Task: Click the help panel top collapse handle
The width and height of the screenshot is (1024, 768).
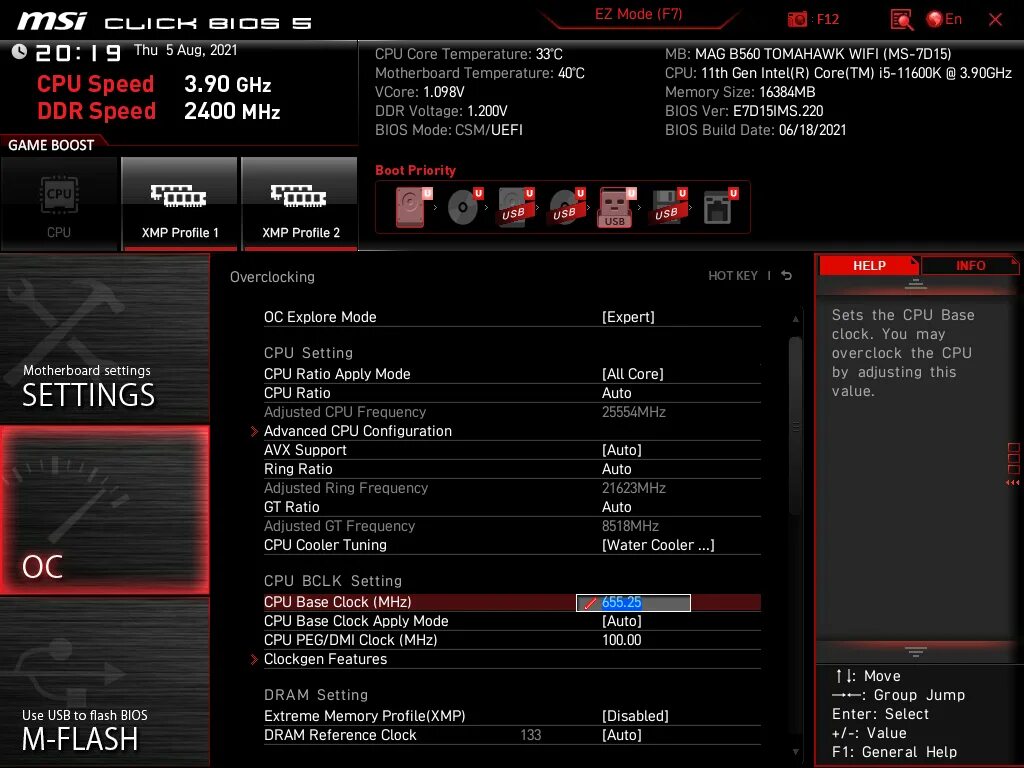Action: coord(916,284)
